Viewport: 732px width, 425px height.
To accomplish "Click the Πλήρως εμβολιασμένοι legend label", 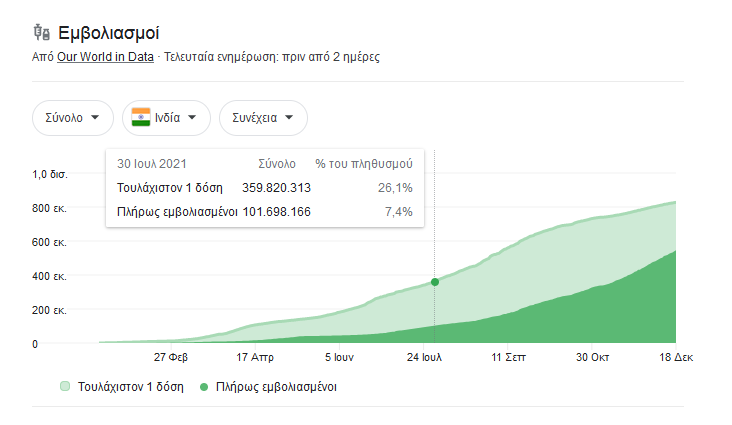I will coord(276,386).
